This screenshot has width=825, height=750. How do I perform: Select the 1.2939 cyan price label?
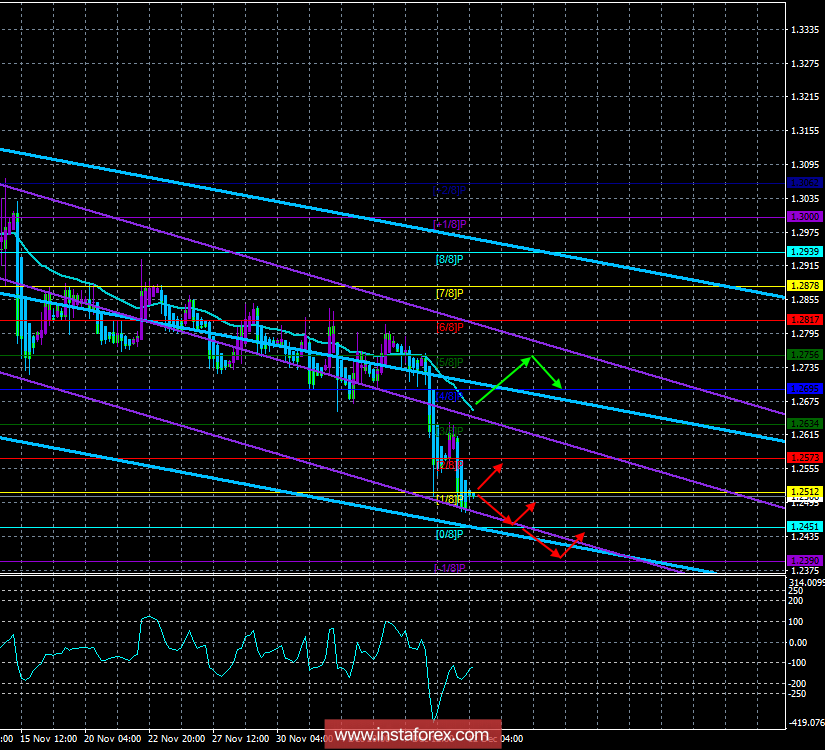(x=805, y=252)
